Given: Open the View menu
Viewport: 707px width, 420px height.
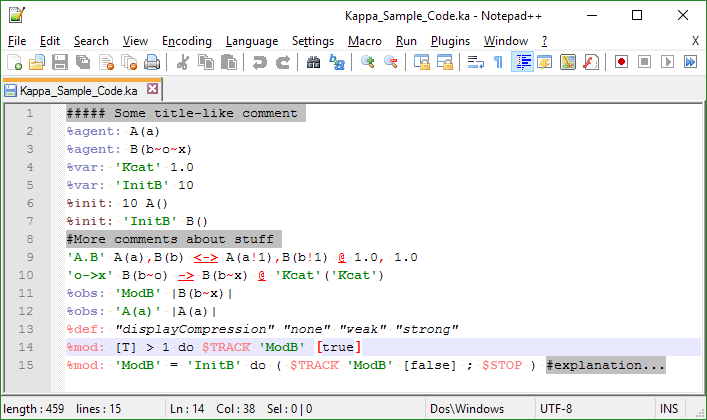Looking at the screenshot, I should coord(135,41).
